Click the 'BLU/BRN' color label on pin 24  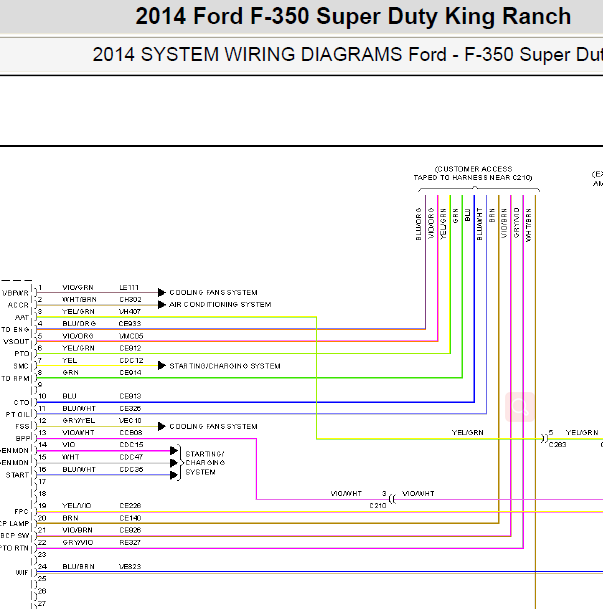point(78,567)
